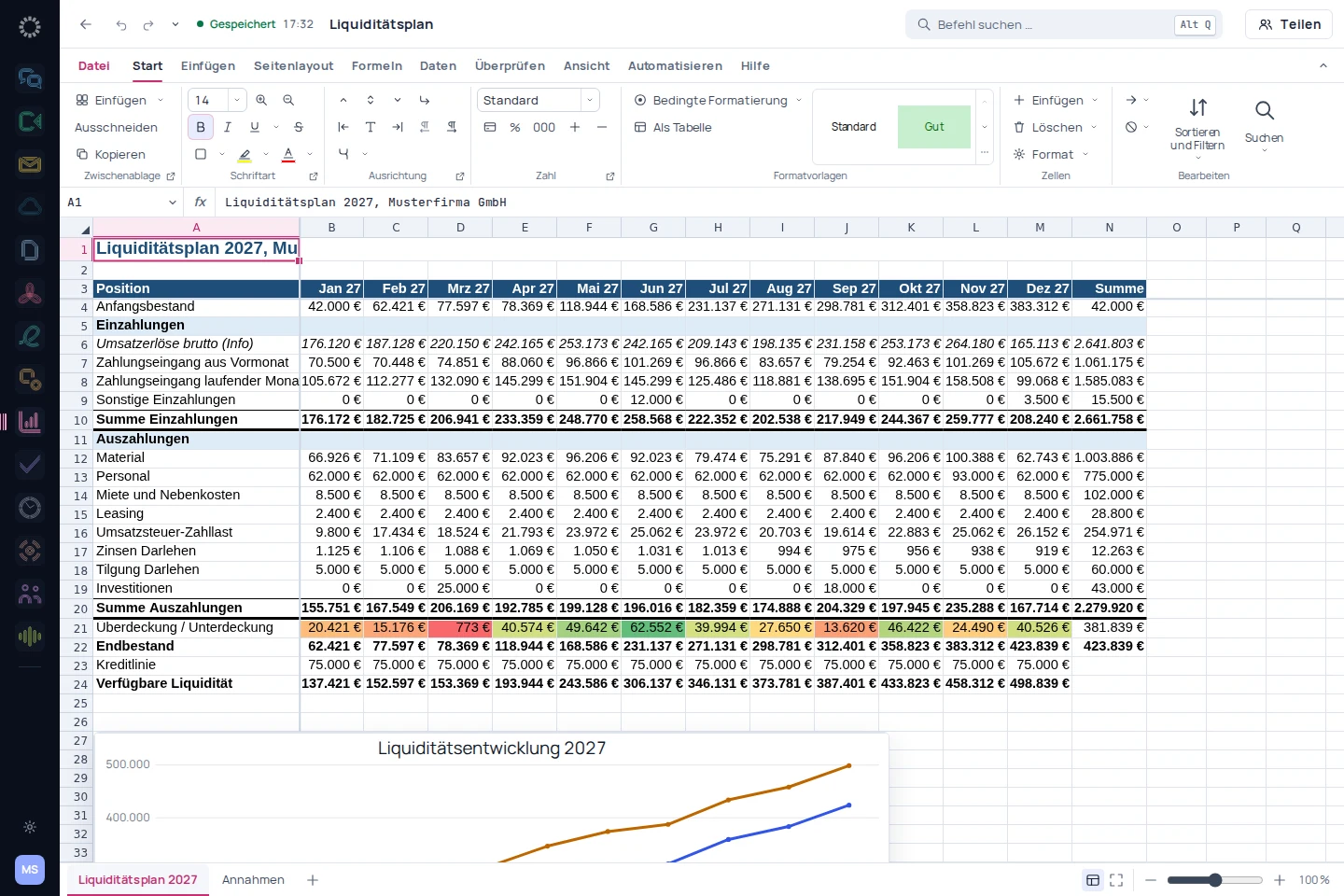The height and width of the screenshot is (896, 1344).
Task: Expand the cell reference A1 dropdown
Action: click(173, 202)
